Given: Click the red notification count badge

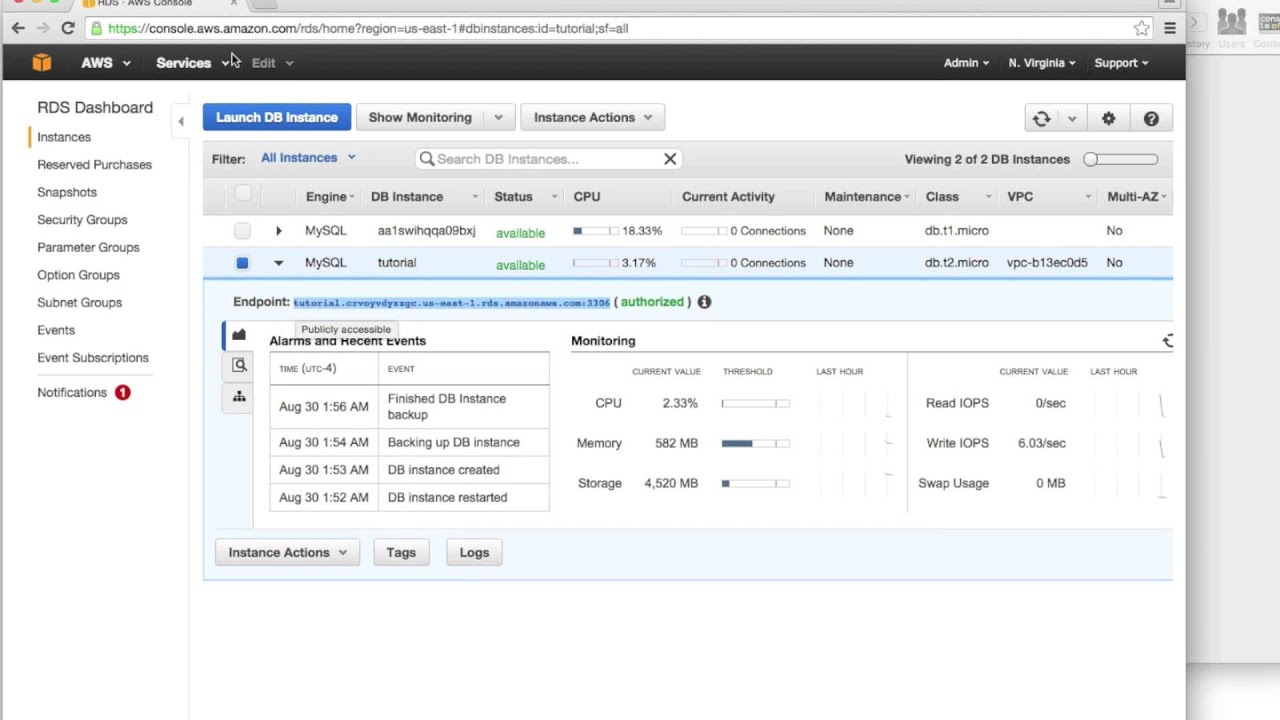Looking at the screenshot, I should (x=122, y=393).
